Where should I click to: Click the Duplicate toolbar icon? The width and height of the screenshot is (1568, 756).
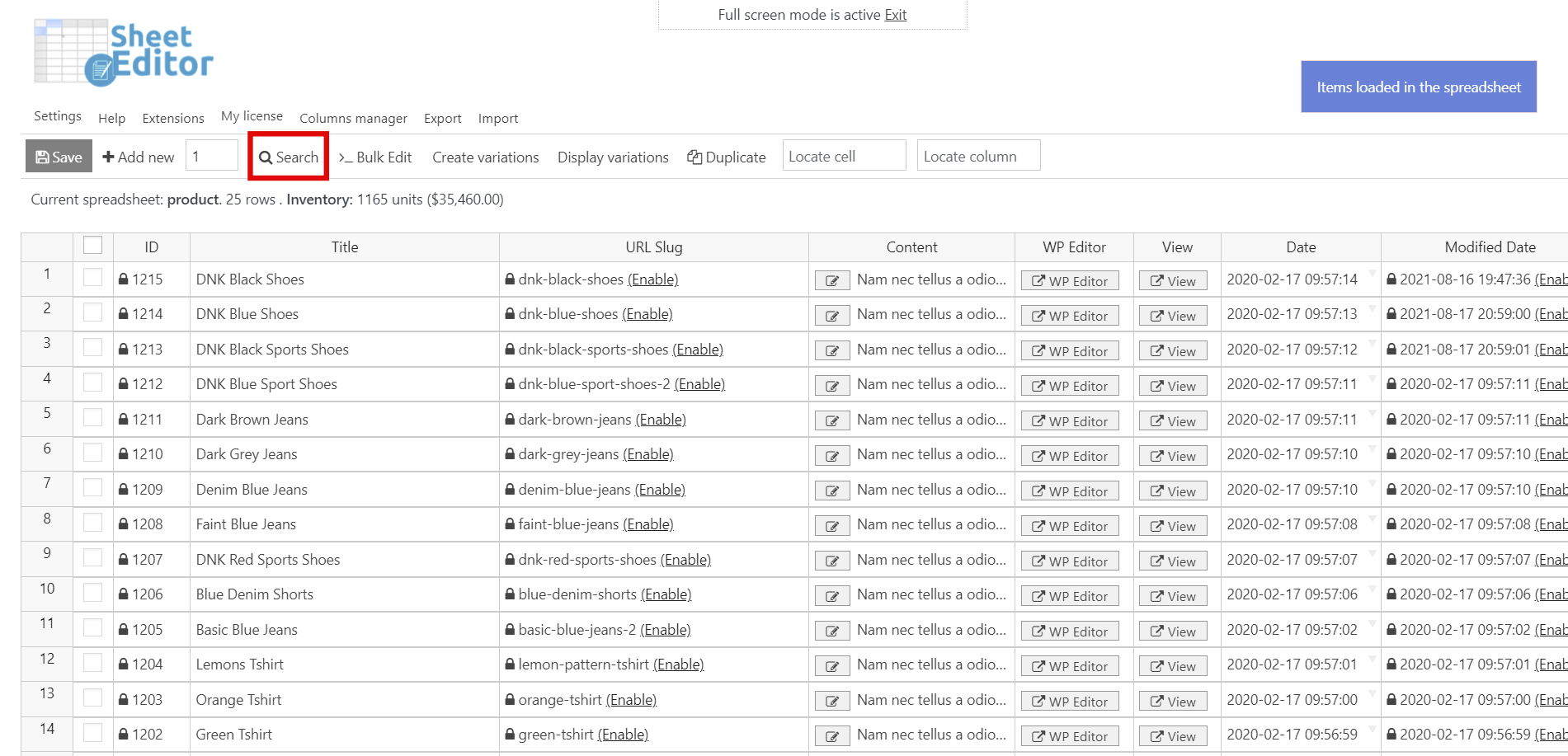coord(695,156)
